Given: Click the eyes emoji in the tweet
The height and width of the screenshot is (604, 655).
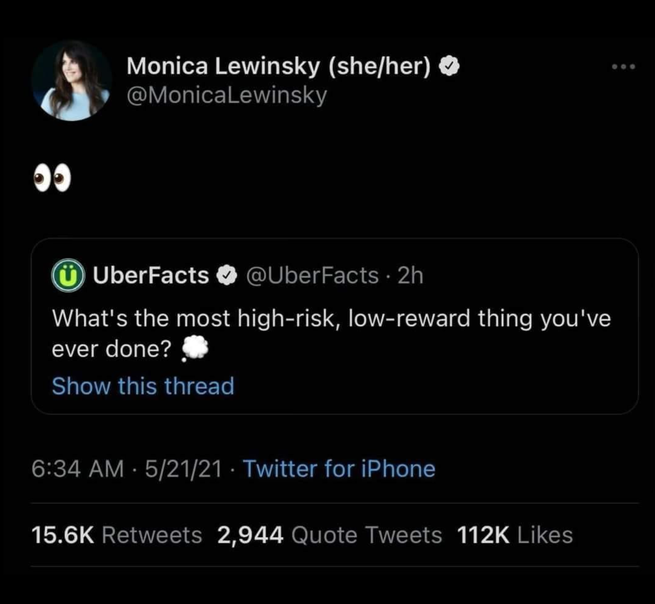Looking at the screenshot, I should tap(51, 179).
